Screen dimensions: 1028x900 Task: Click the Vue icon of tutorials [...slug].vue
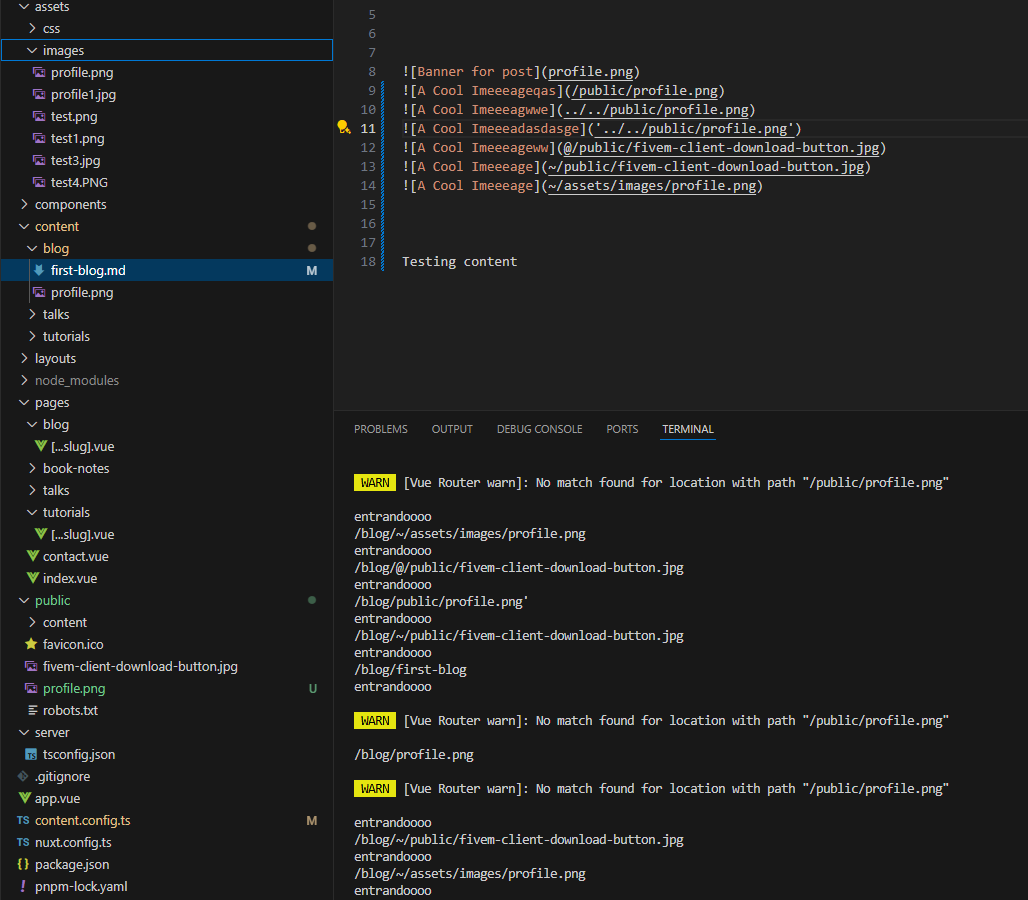click(x=41, y=534)
